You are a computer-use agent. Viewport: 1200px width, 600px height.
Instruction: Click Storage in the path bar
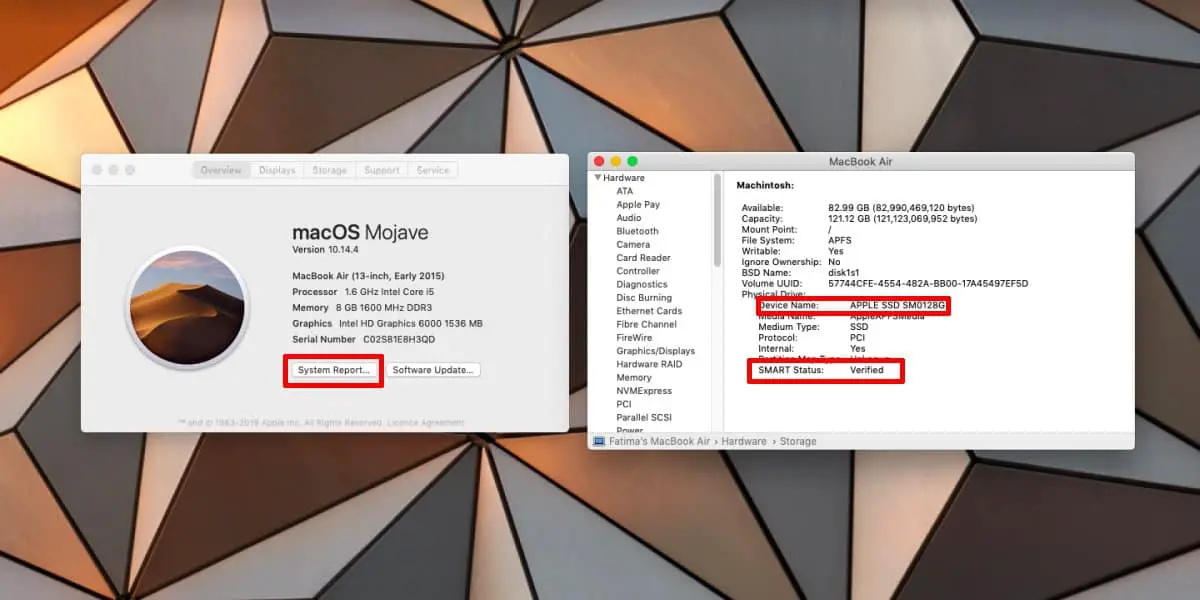[x=798, y=441]
